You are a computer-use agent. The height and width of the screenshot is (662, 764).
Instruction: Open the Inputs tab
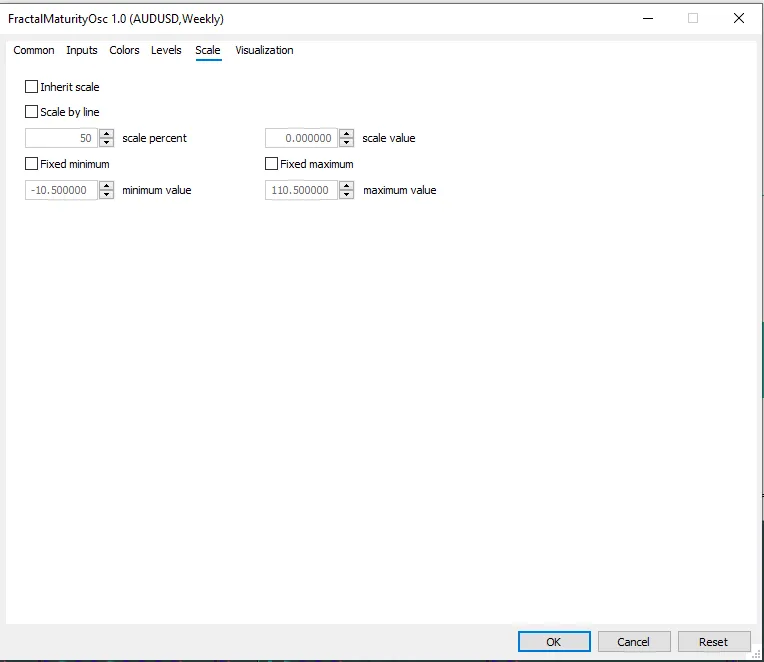click(82, 50)
